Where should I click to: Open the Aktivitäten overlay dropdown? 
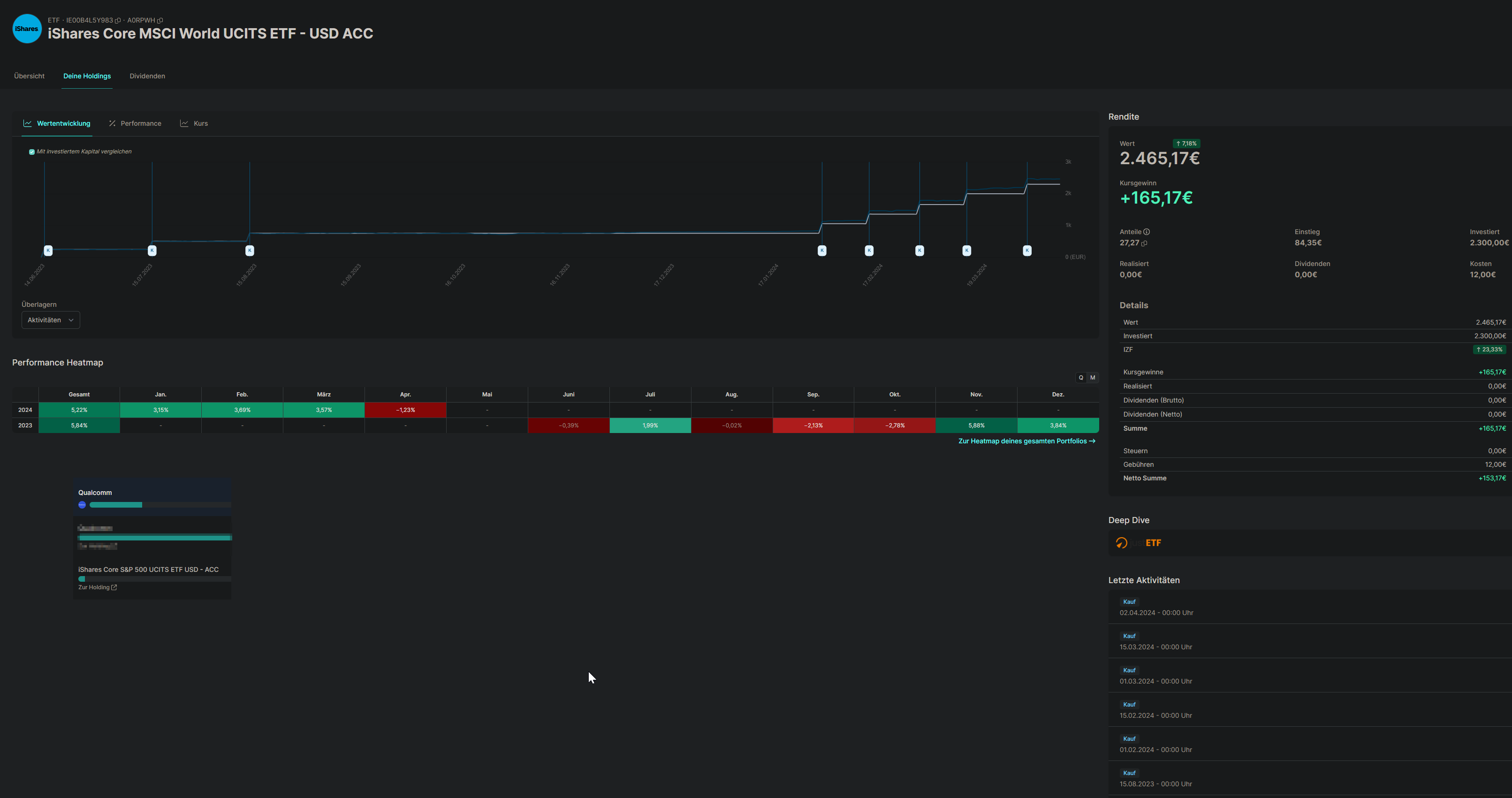[x=51, y=320]
